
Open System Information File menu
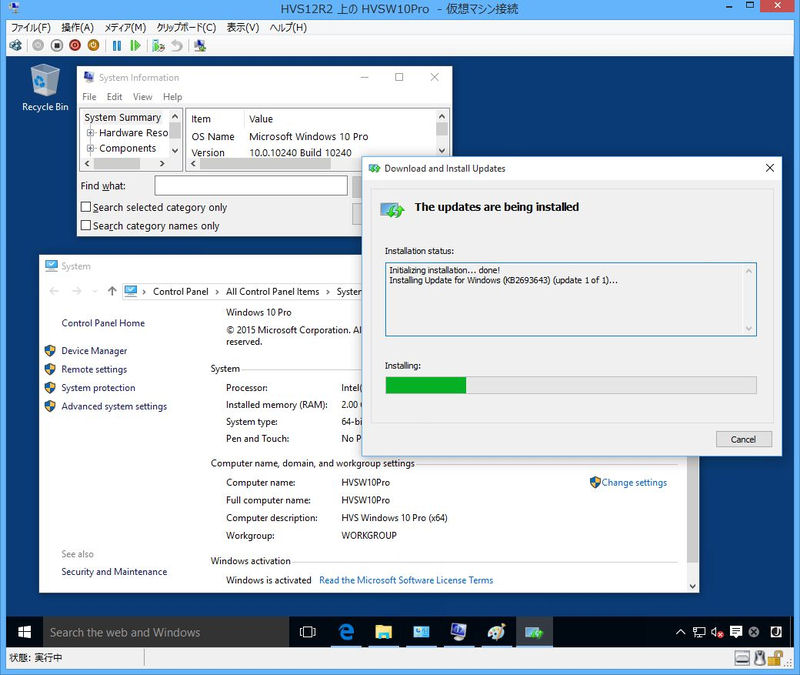point(89,97)
